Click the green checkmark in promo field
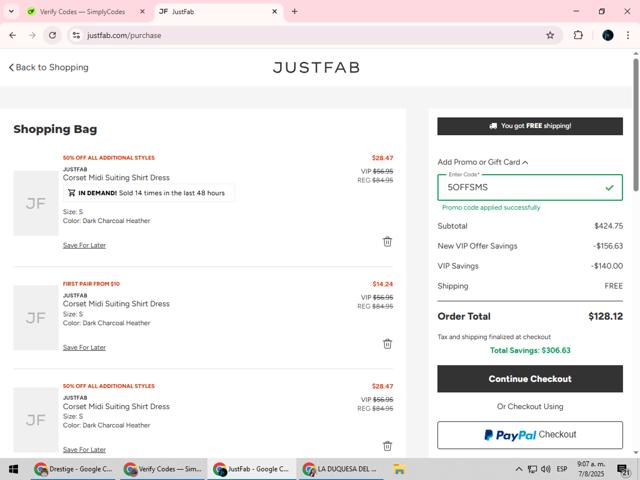 coord(609,188)
